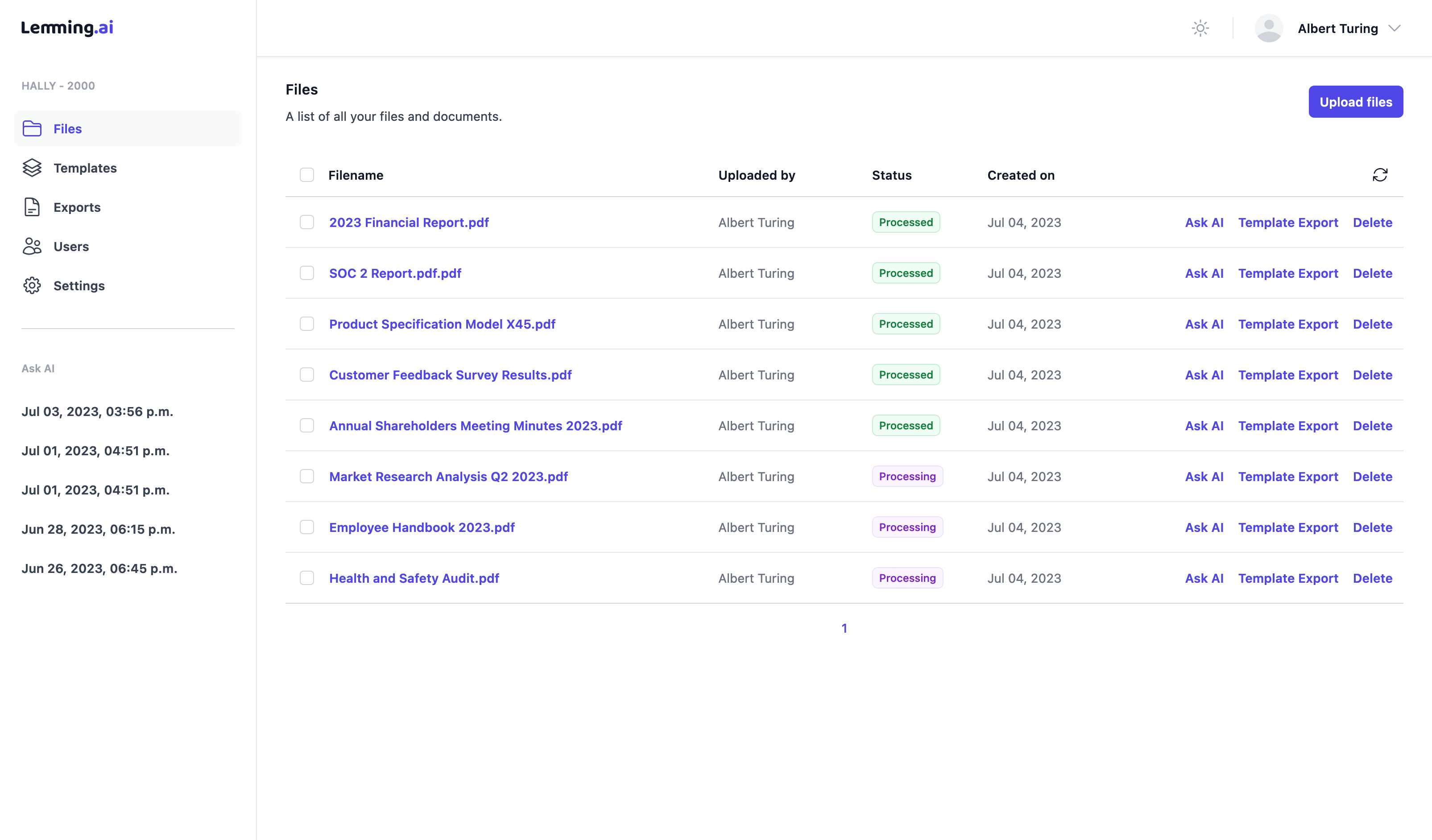Viewport: 1432px width, 840px height.
Task: Select checkbox for Customer Feedback Survey Results.pdf
Action: [x=307, y=375]
